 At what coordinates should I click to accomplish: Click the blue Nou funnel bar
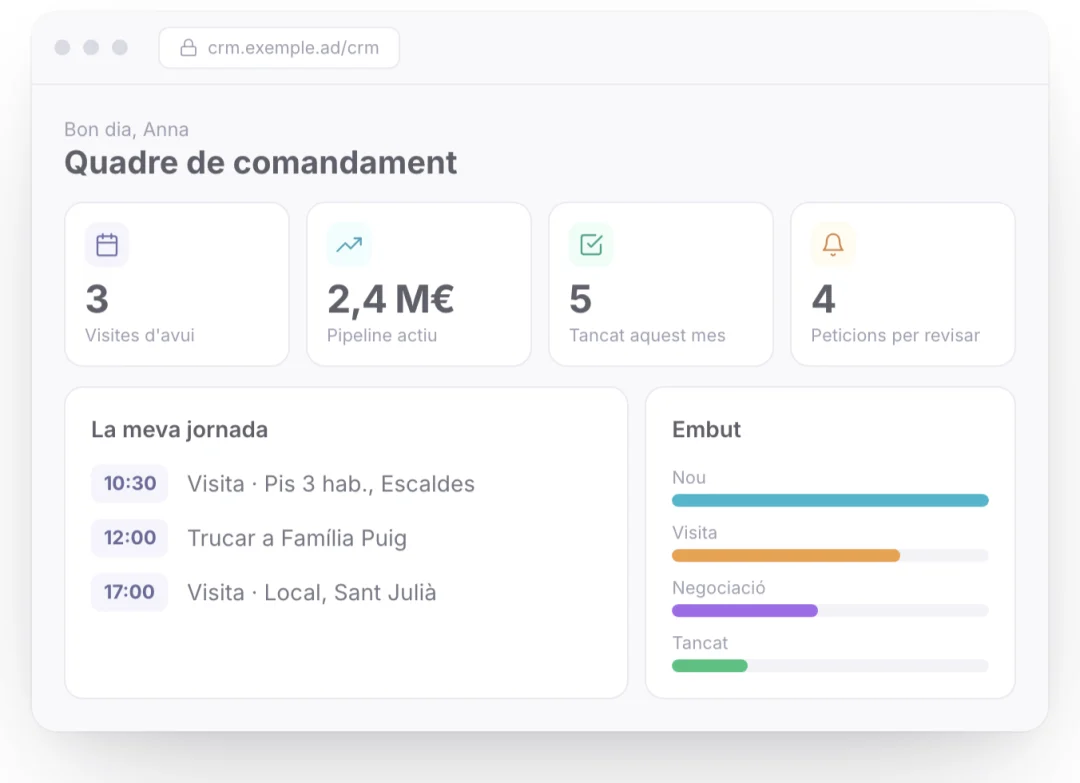pyautogui.click(x=830, y=501)
